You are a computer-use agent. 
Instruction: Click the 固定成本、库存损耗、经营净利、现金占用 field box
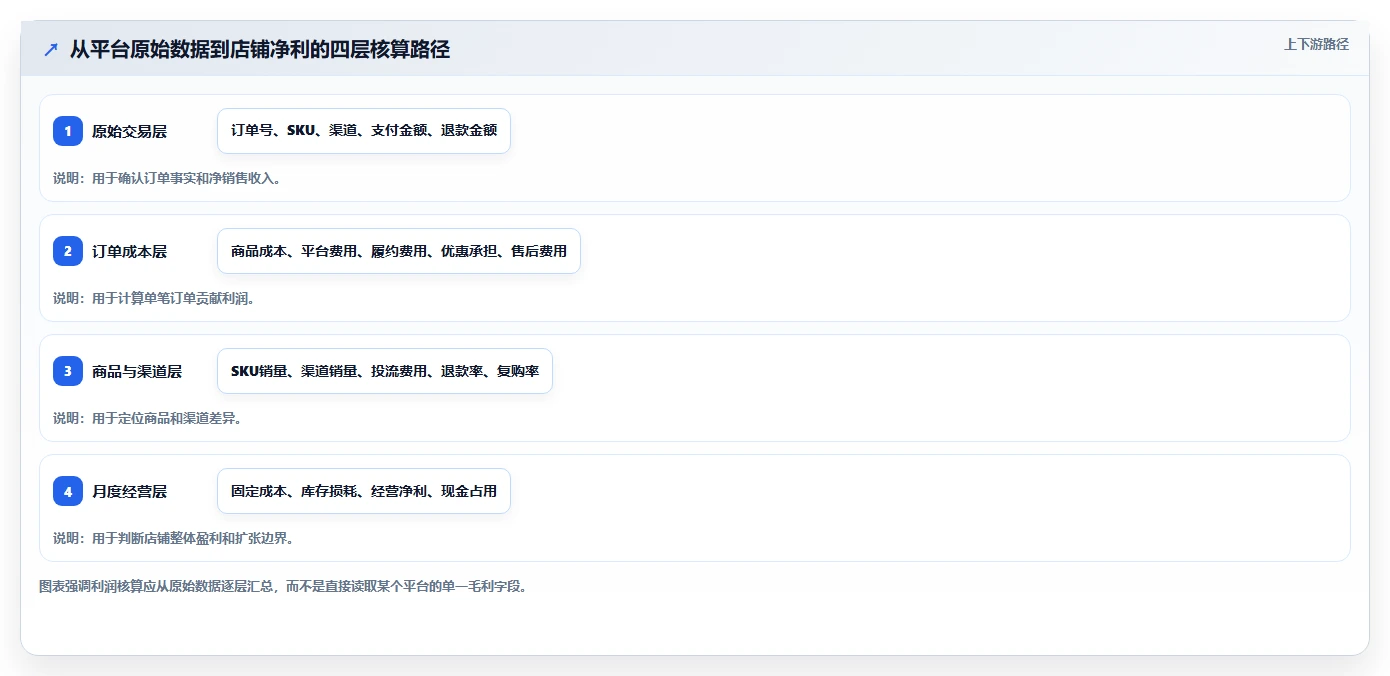tap(364, 491)
